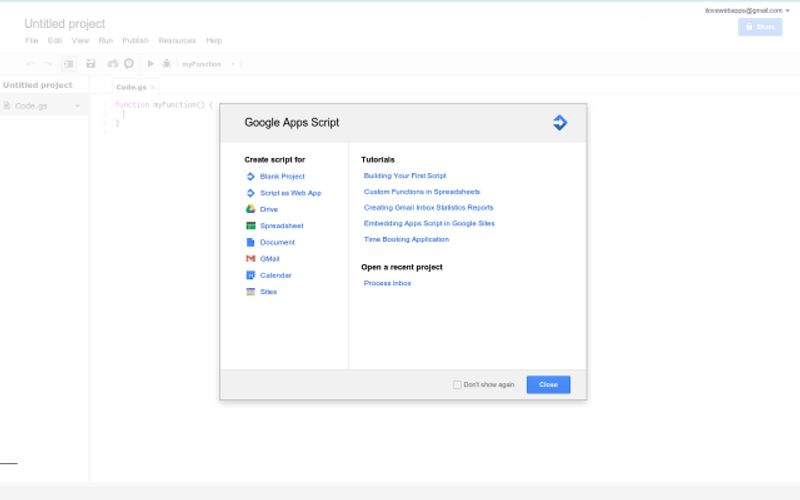
Task: Click the Blank Project icon
Action: coord(251,176)
